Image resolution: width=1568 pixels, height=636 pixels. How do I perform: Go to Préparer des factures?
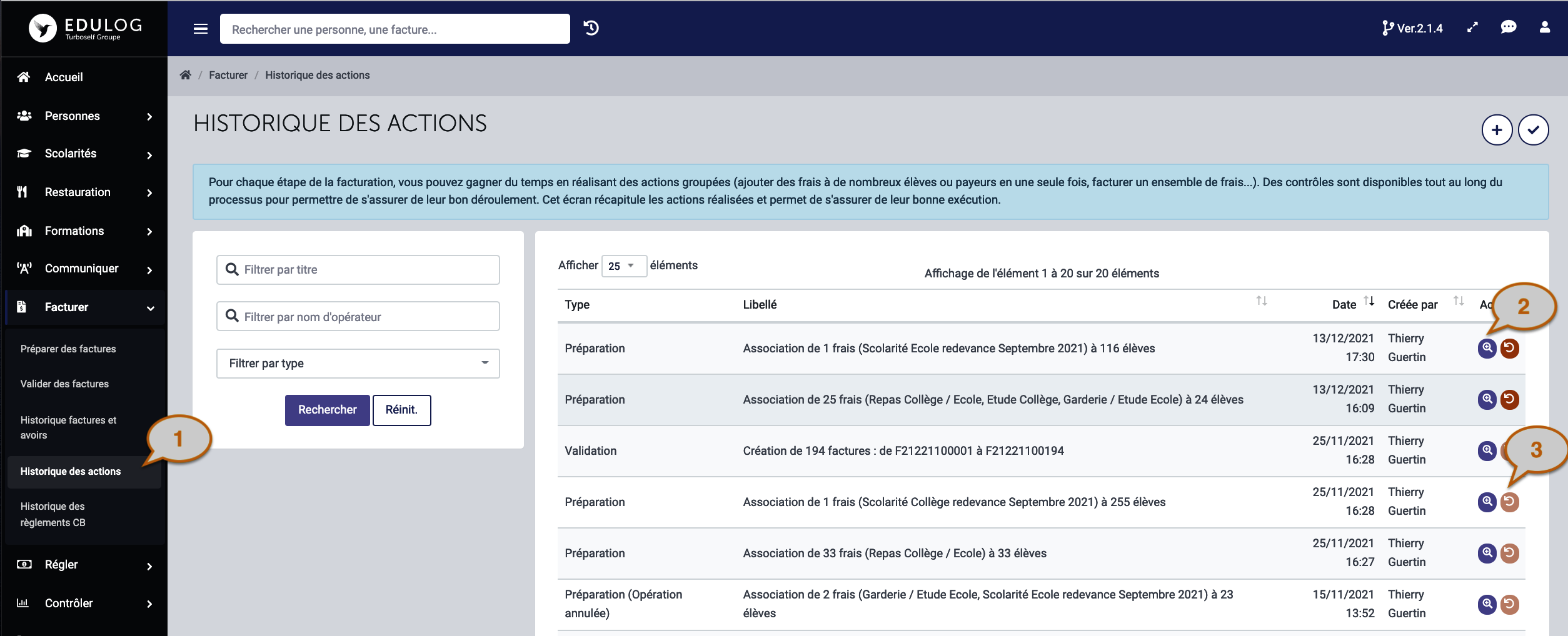[68, 349]
